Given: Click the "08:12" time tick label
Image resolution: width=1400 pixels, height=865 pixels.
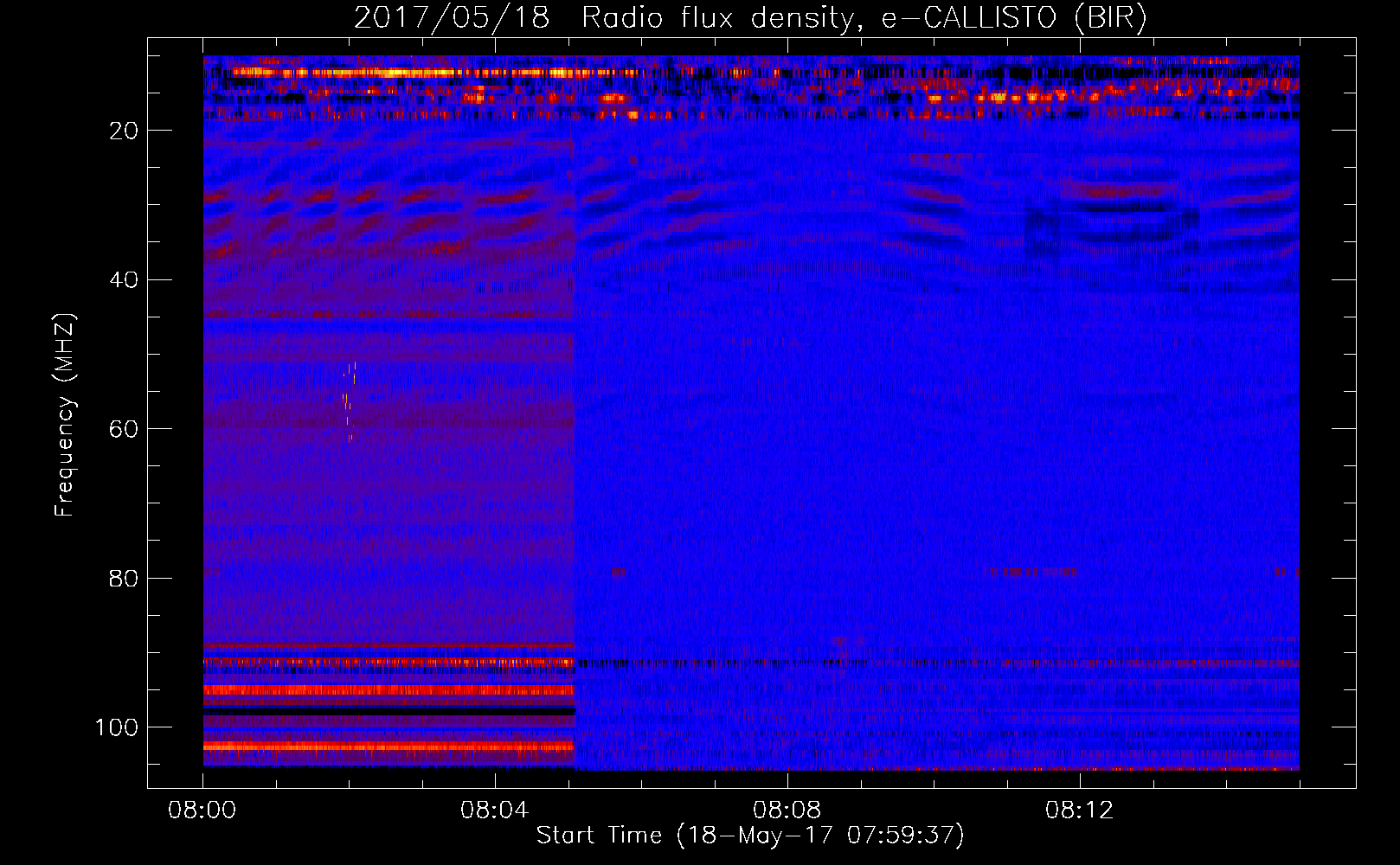Looking at the screenshot, I should (x=1080, y=811).
